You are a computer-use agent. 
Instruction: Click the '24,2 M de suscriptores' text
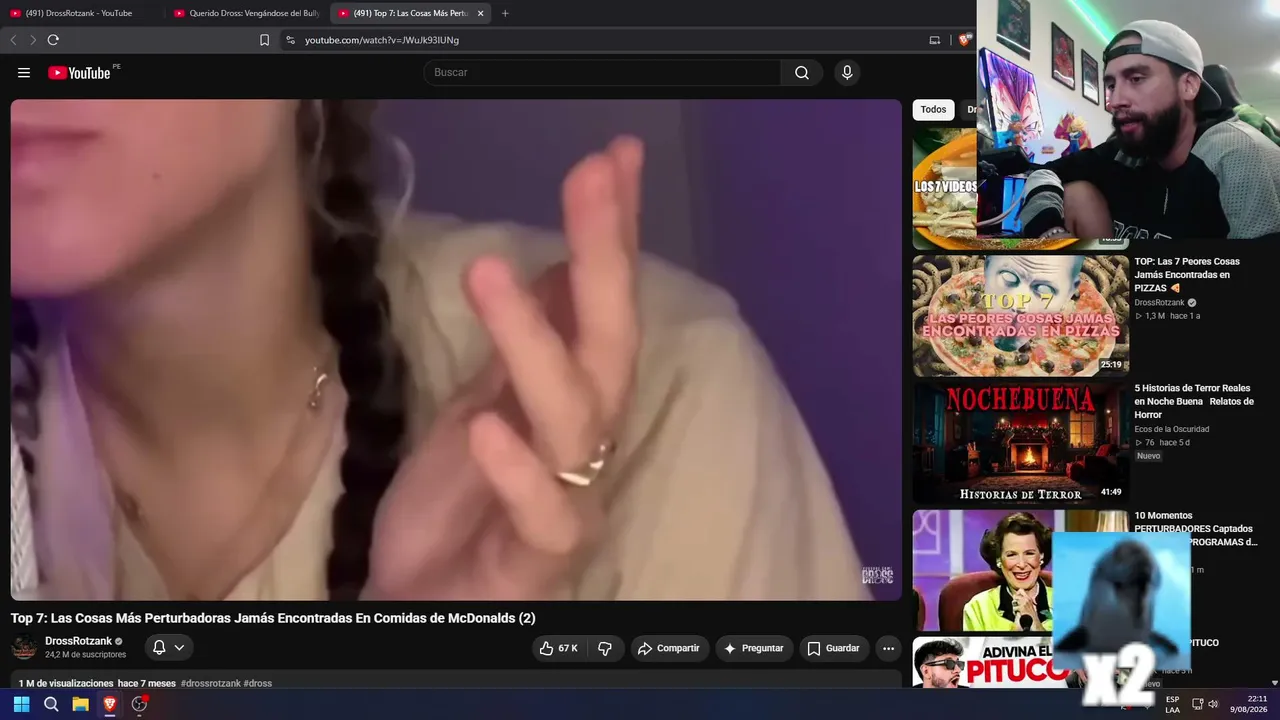[x=85, y=655]
